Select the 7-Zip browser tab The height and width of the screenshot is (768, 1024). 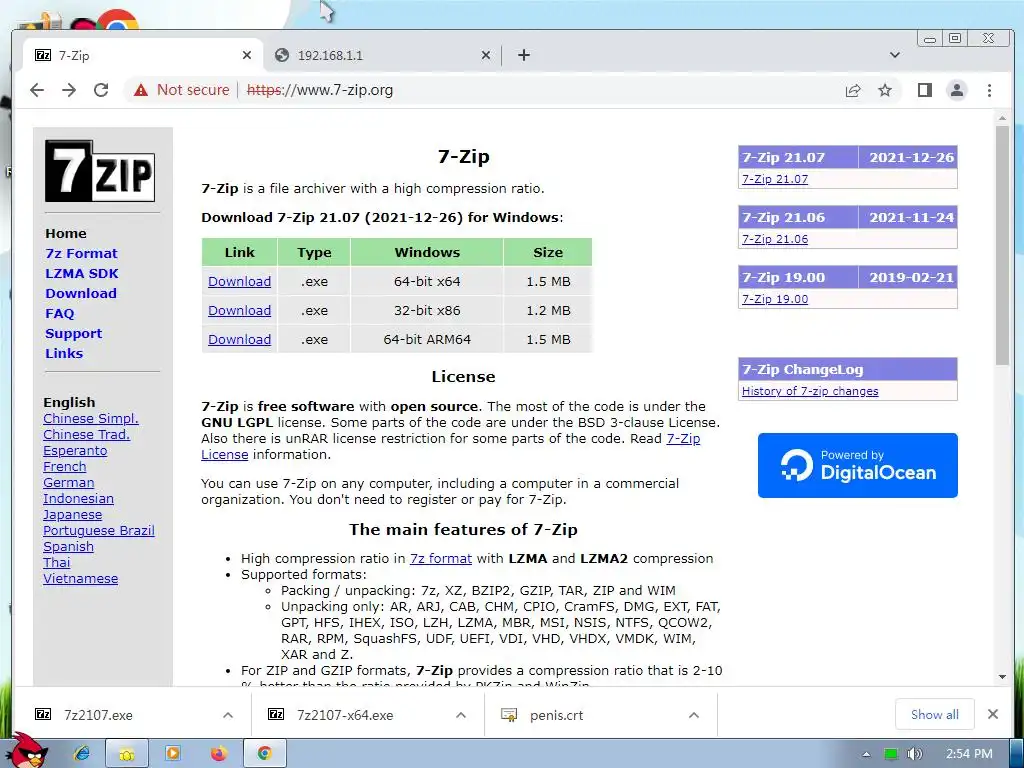[144, 56]
